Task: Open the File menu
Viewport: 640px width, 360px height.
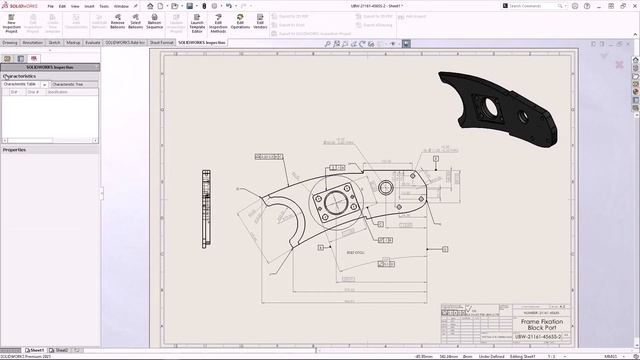Action: 51,6
